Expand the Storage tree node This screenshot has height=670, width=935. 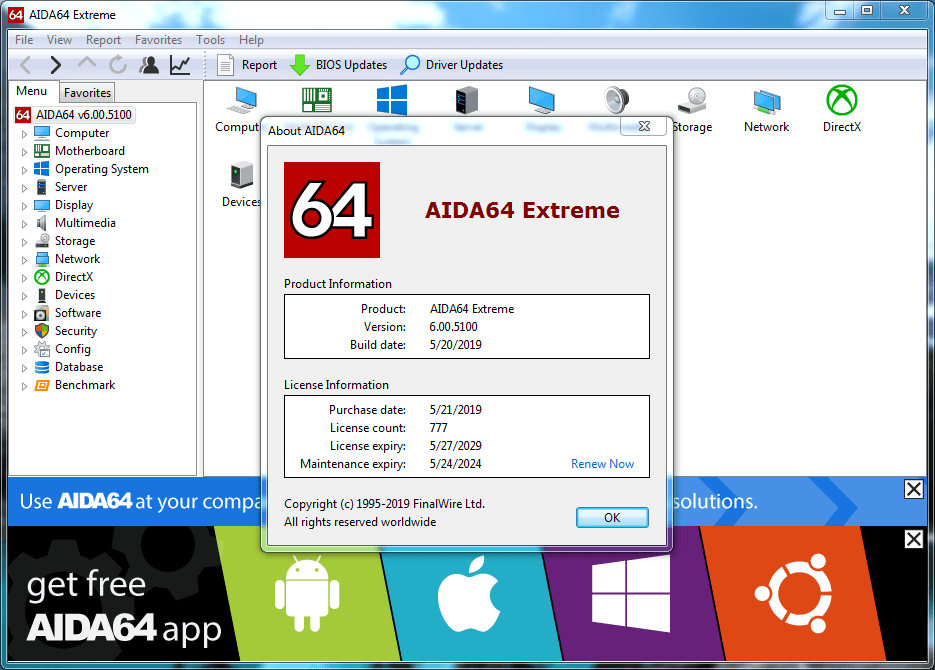(x=24, y=241)
